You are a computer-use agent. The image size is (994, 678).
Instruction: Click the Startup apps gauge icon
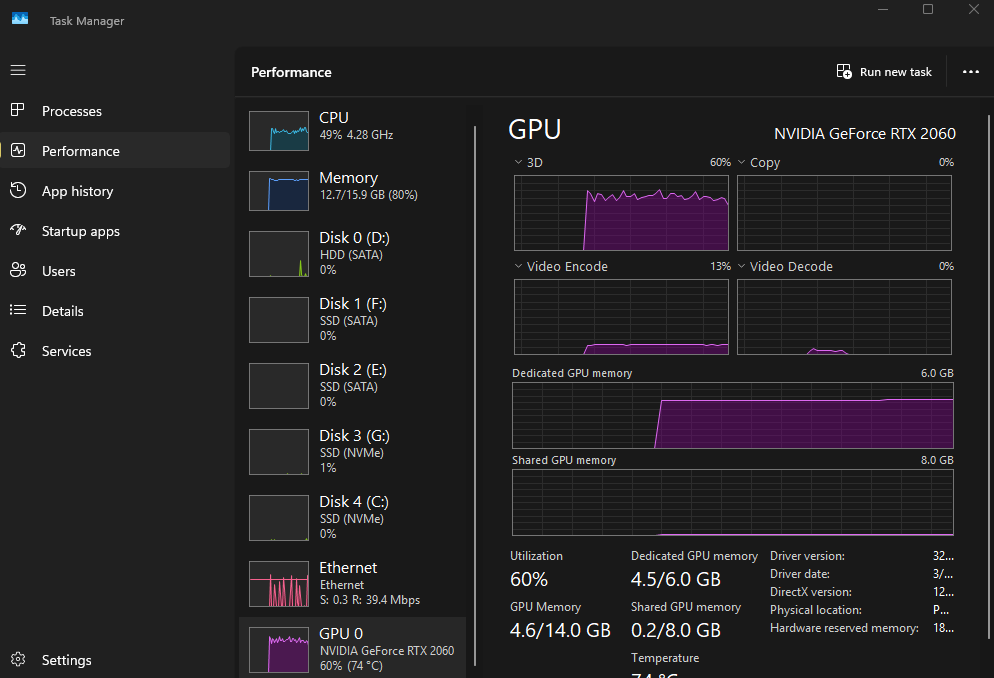pyautogui.click(x=18, y=230)
